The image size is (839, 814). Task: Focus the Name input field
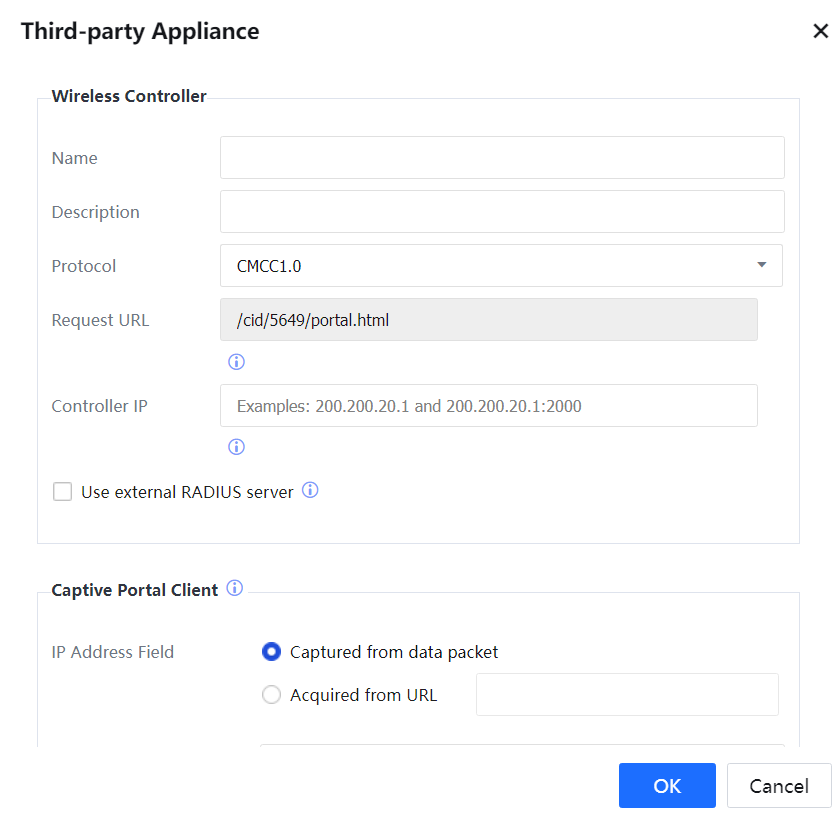tap(501, 158)
